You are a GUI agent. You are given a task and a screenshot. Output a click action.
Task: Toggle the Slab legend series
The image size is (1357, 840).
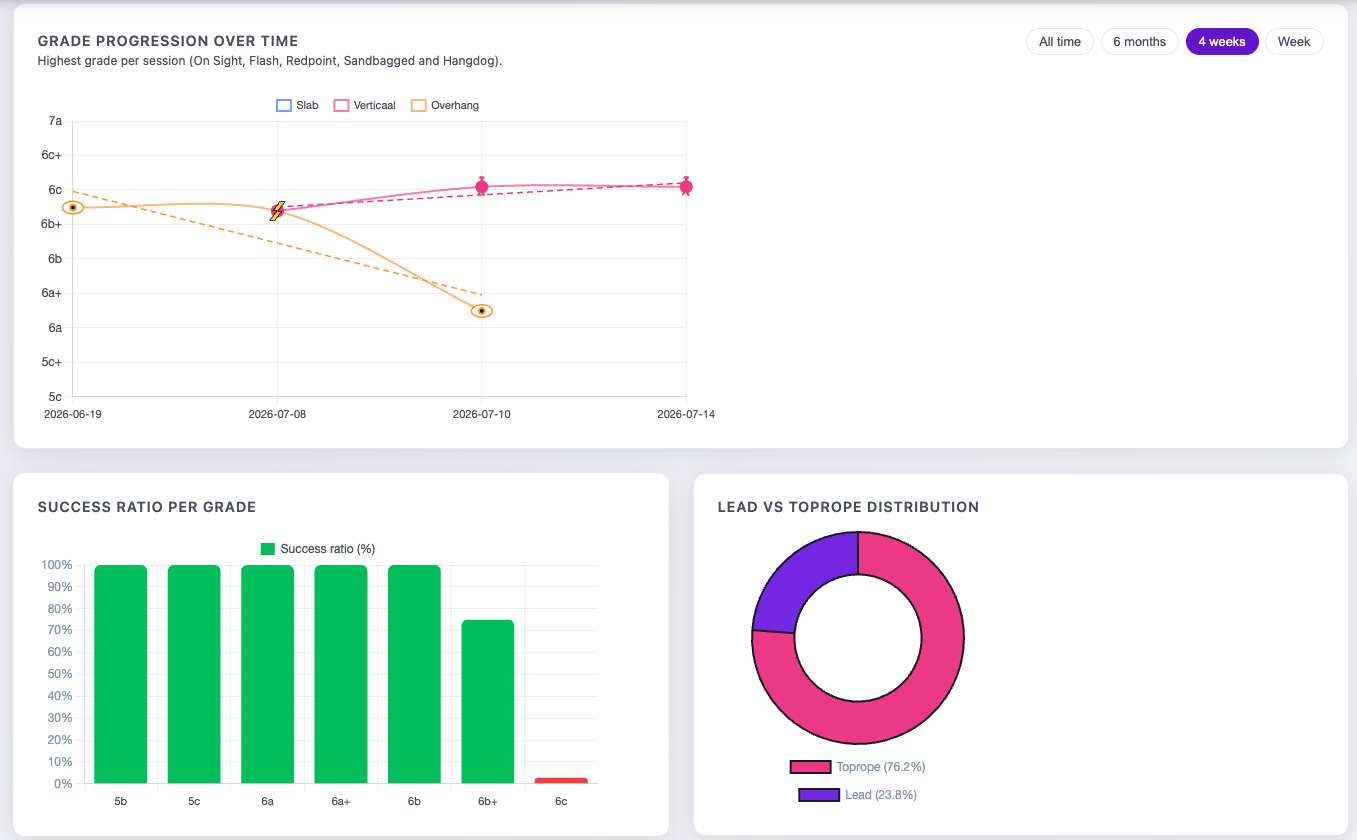[x=297, y=105]
